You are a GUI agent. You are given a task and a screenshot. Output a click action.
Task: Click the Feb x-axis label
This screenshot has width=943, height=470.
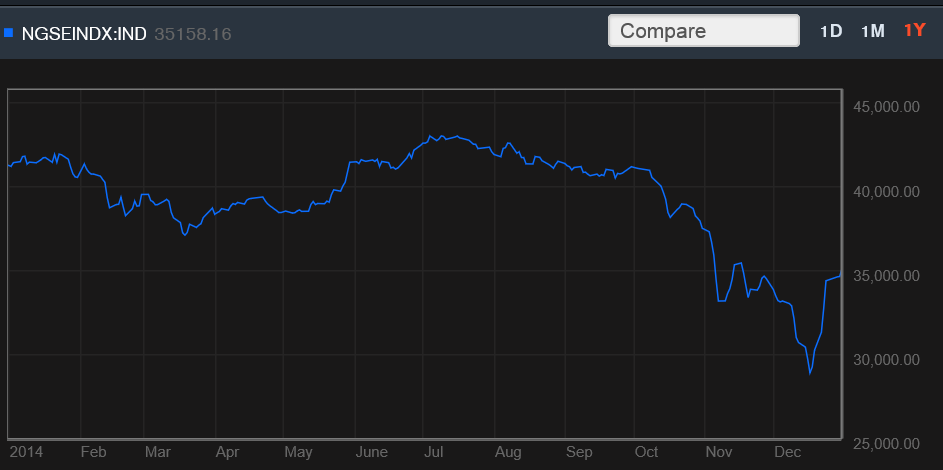pyautogui.click(x=93, y=452)
